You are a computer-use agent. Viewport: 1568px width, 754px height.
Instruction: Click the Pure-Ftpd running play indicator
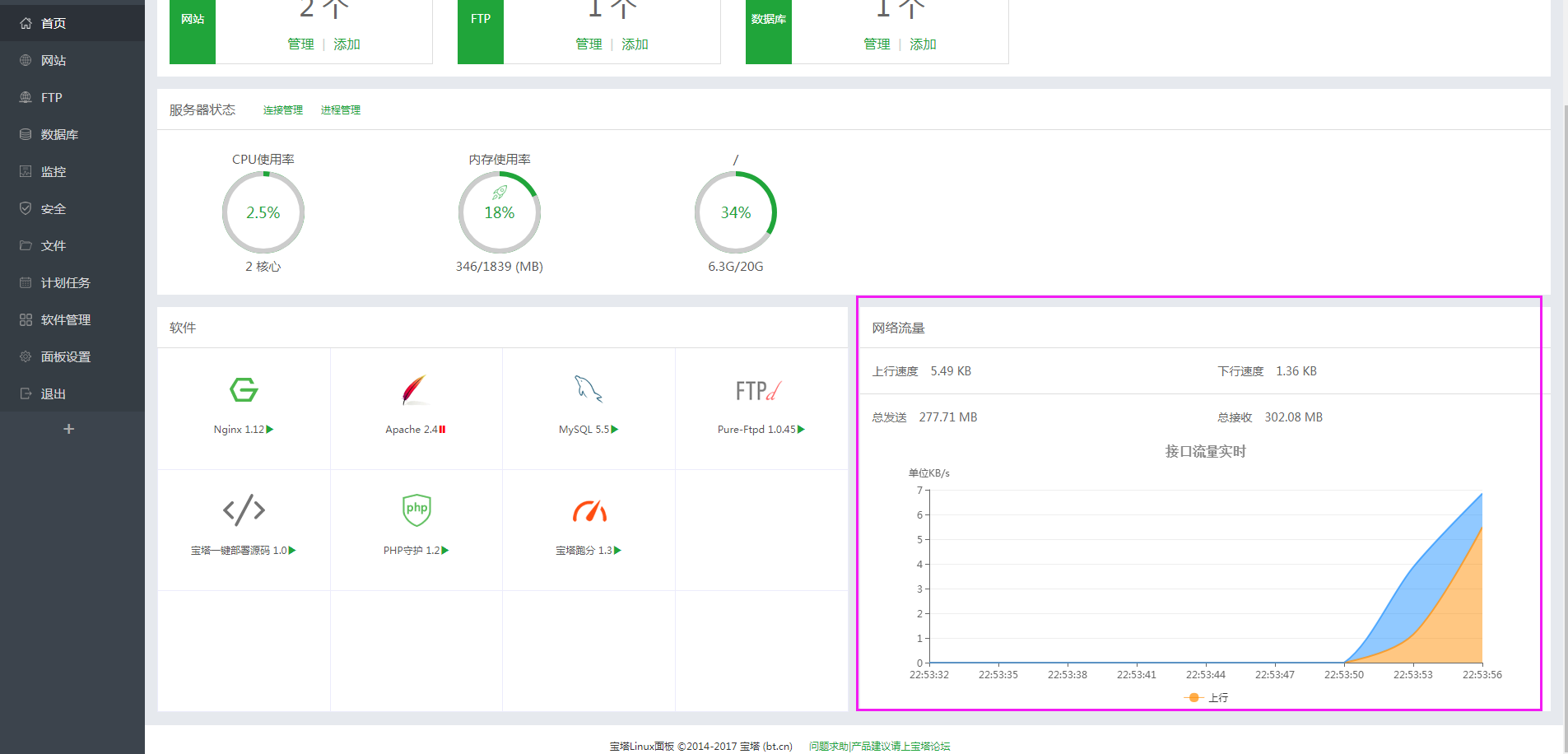(801, 430)
